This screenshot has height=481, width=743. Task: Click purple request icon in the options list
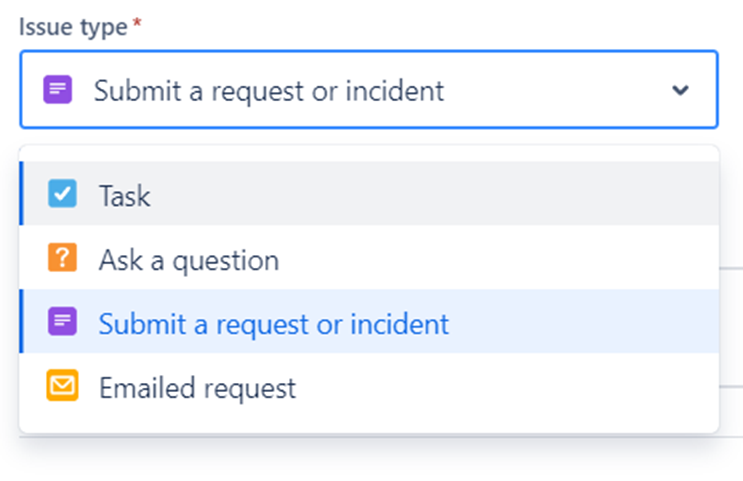pyautogui.click(x=62, y=321)
